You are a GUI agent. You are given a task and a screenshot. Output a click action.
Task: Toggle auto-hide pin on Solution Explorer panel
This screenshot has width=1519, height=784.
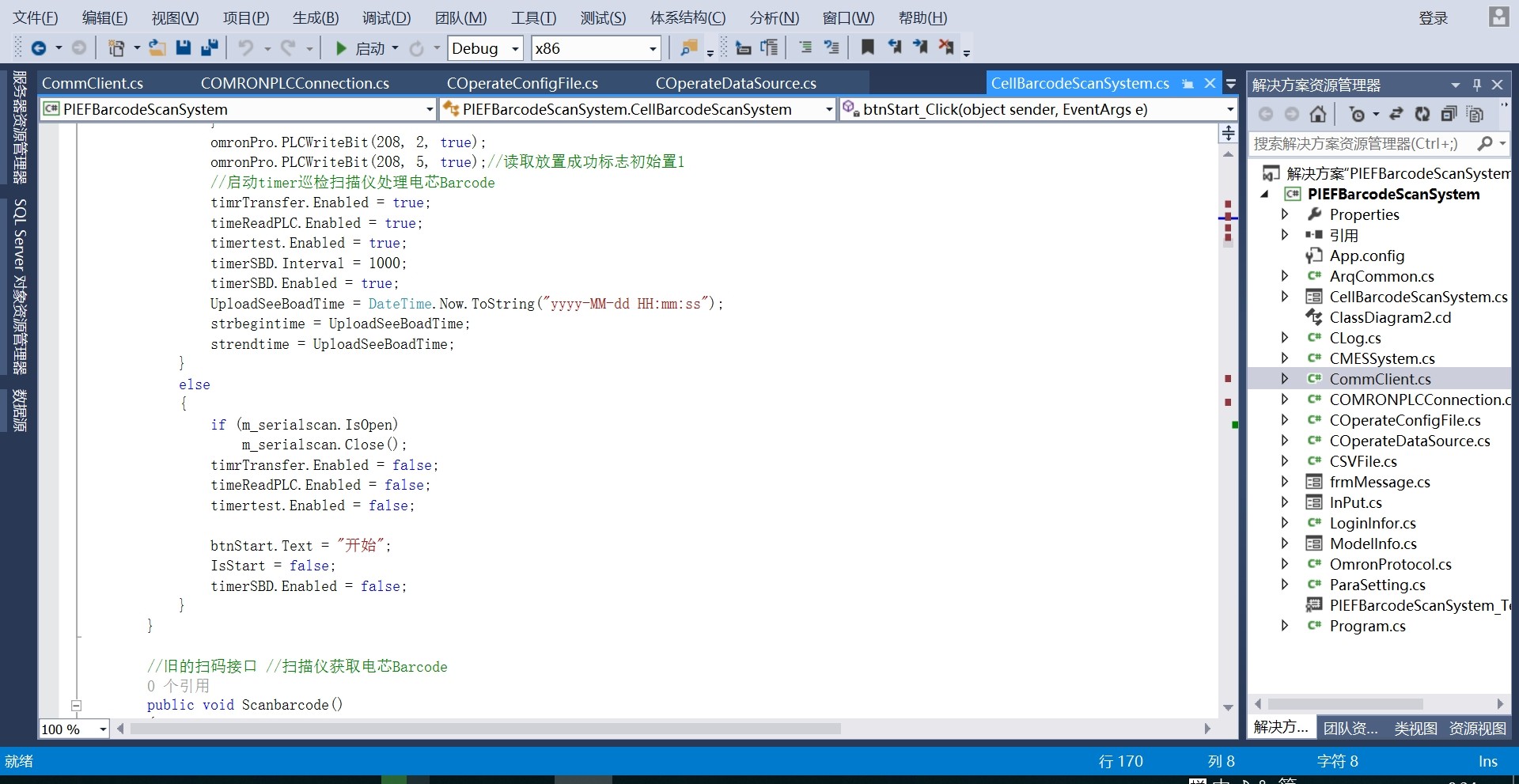coord(1476,85)
